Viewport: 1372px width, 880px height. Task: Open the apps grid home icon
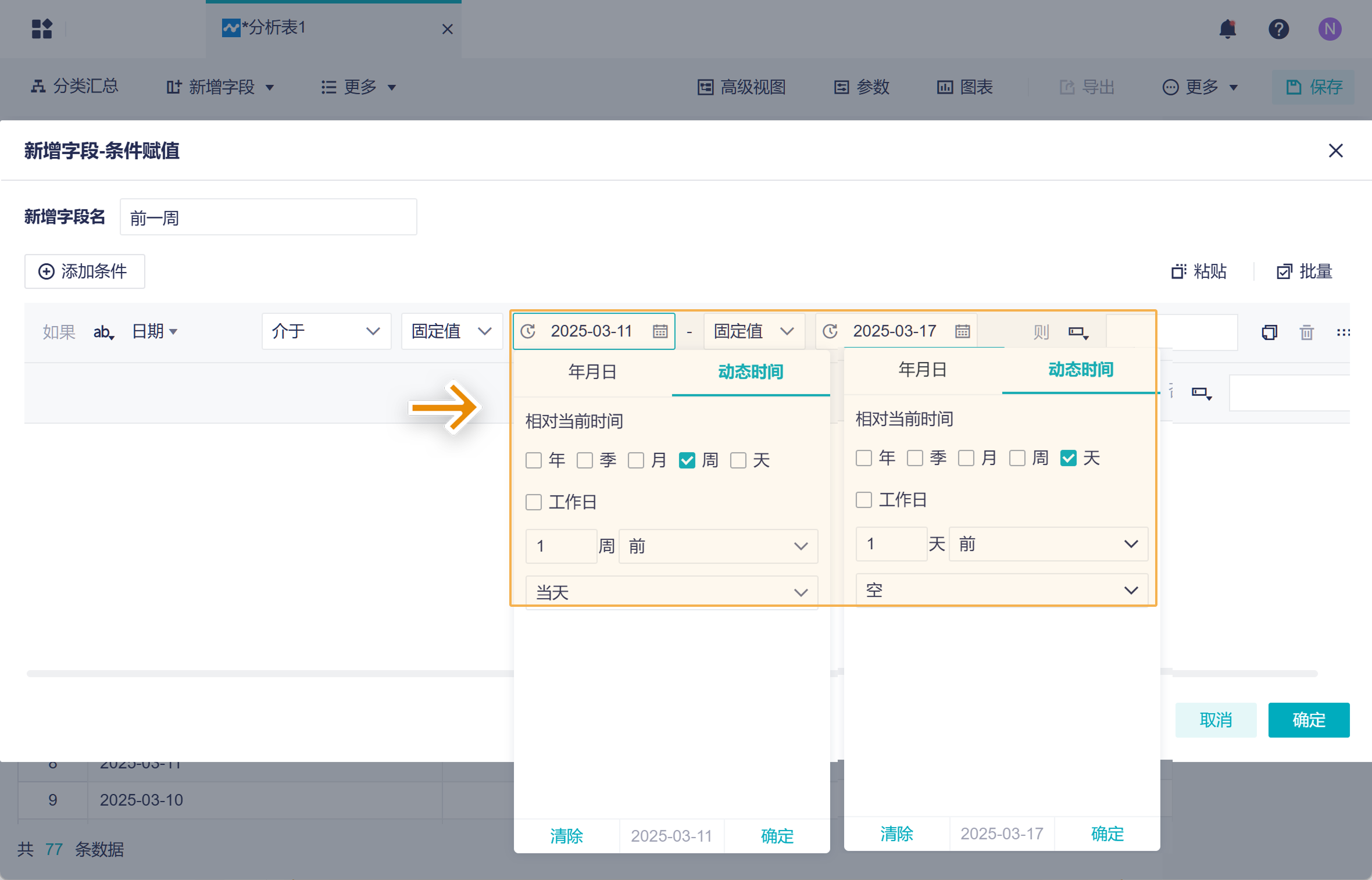(x=42, y=28)
